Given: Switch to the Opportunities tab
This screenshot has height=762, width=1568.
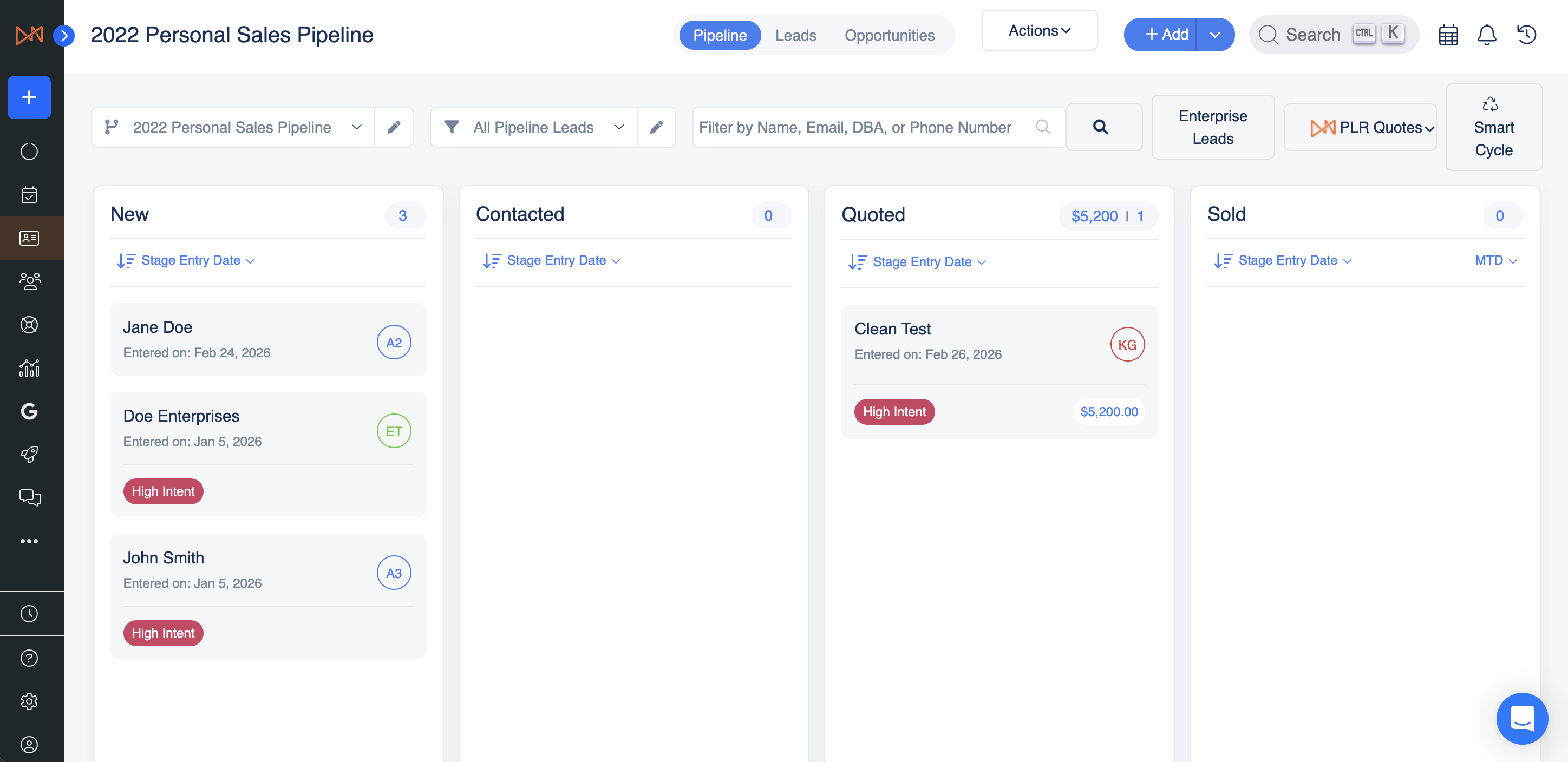Looking at the screenshot, I should [888, 35].
